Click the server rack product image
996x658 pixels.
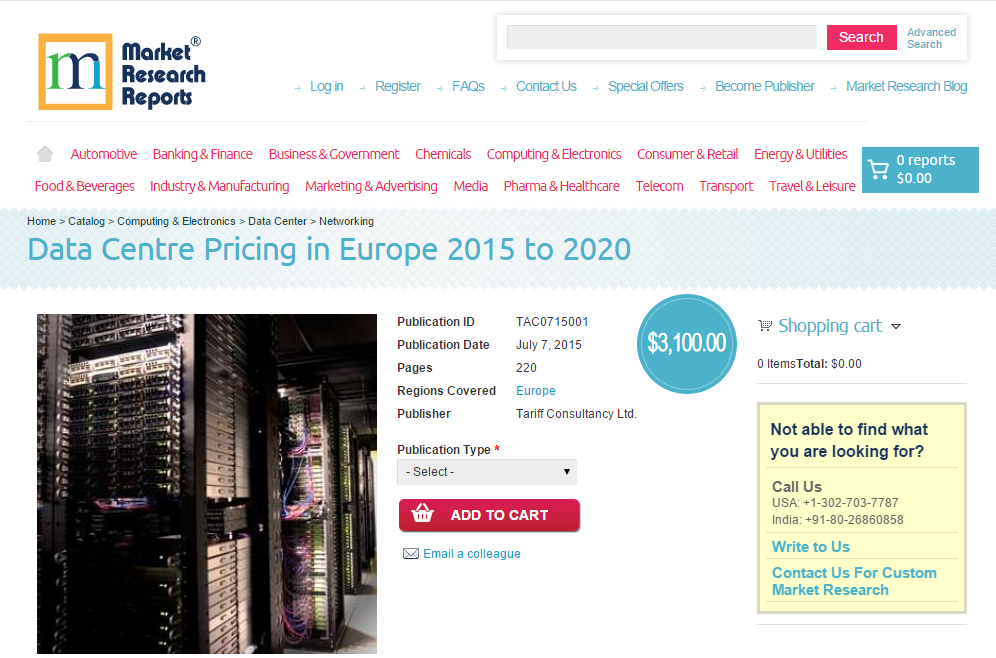tap(206, 485)
